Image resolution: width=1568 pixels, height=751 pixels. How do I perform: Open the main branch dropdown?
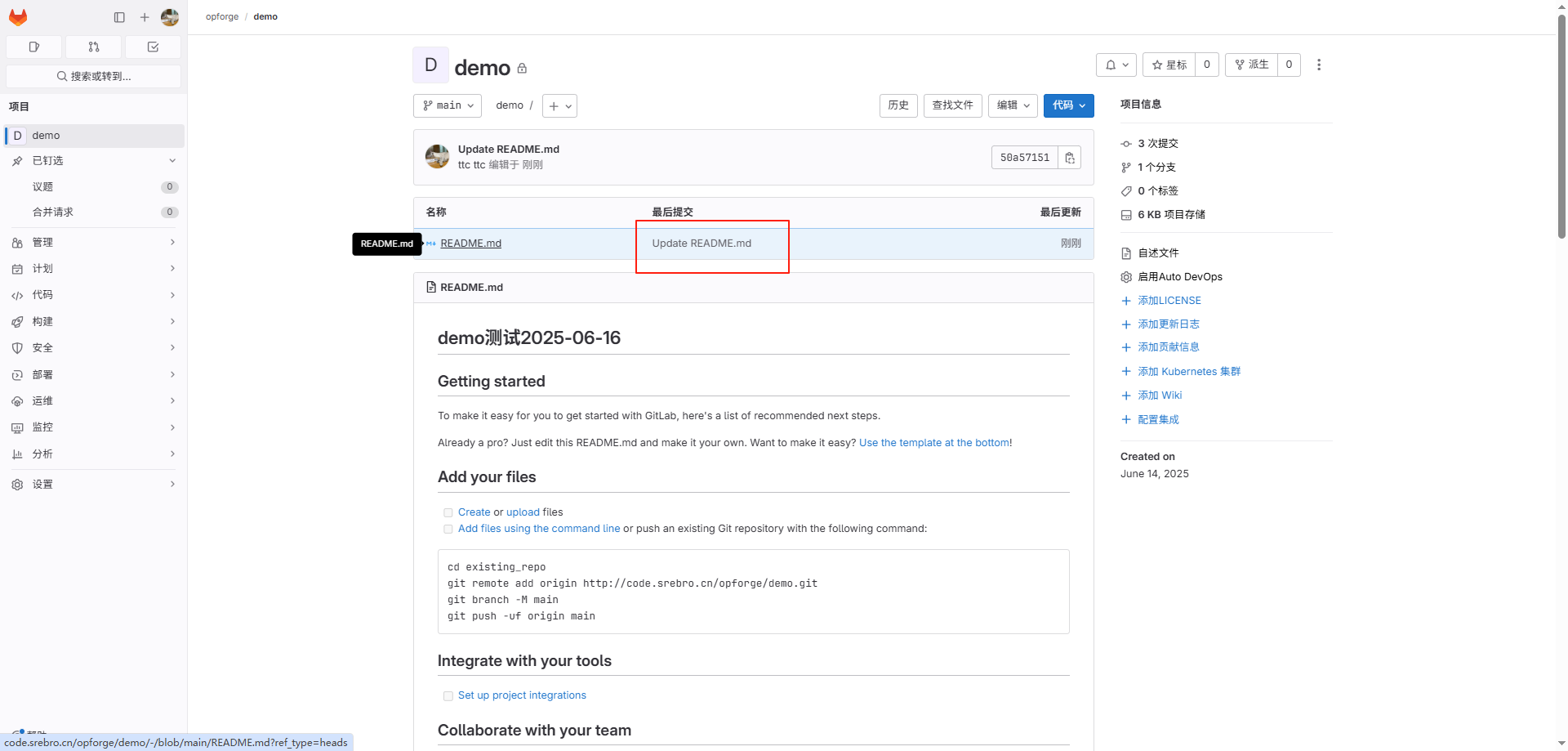(x=448, y=105)
